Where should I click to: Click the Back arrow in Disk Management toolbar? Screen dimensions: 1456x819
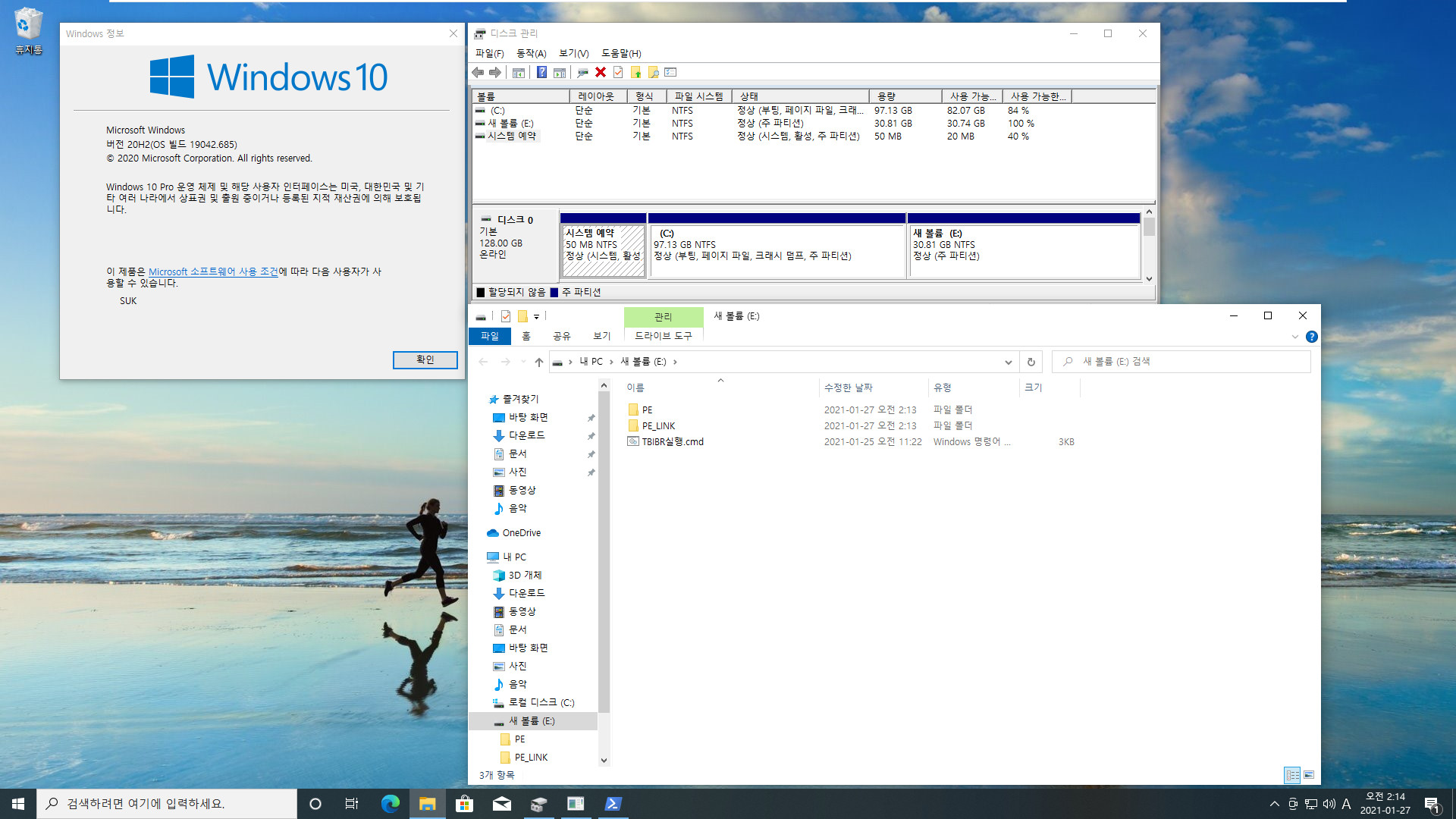[x=478, y=72]
